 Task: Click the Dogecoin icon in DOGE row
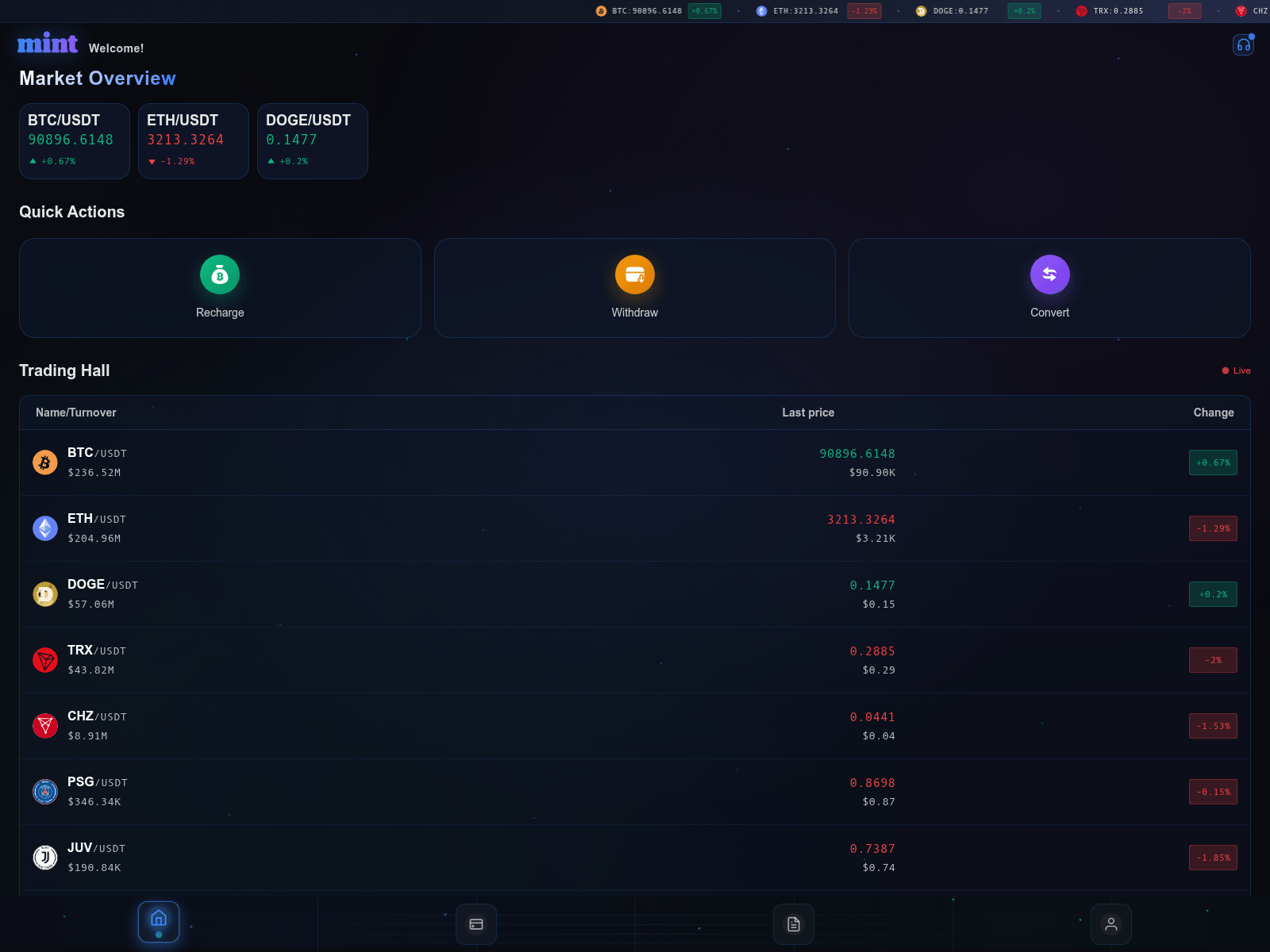tap(45, 593)
